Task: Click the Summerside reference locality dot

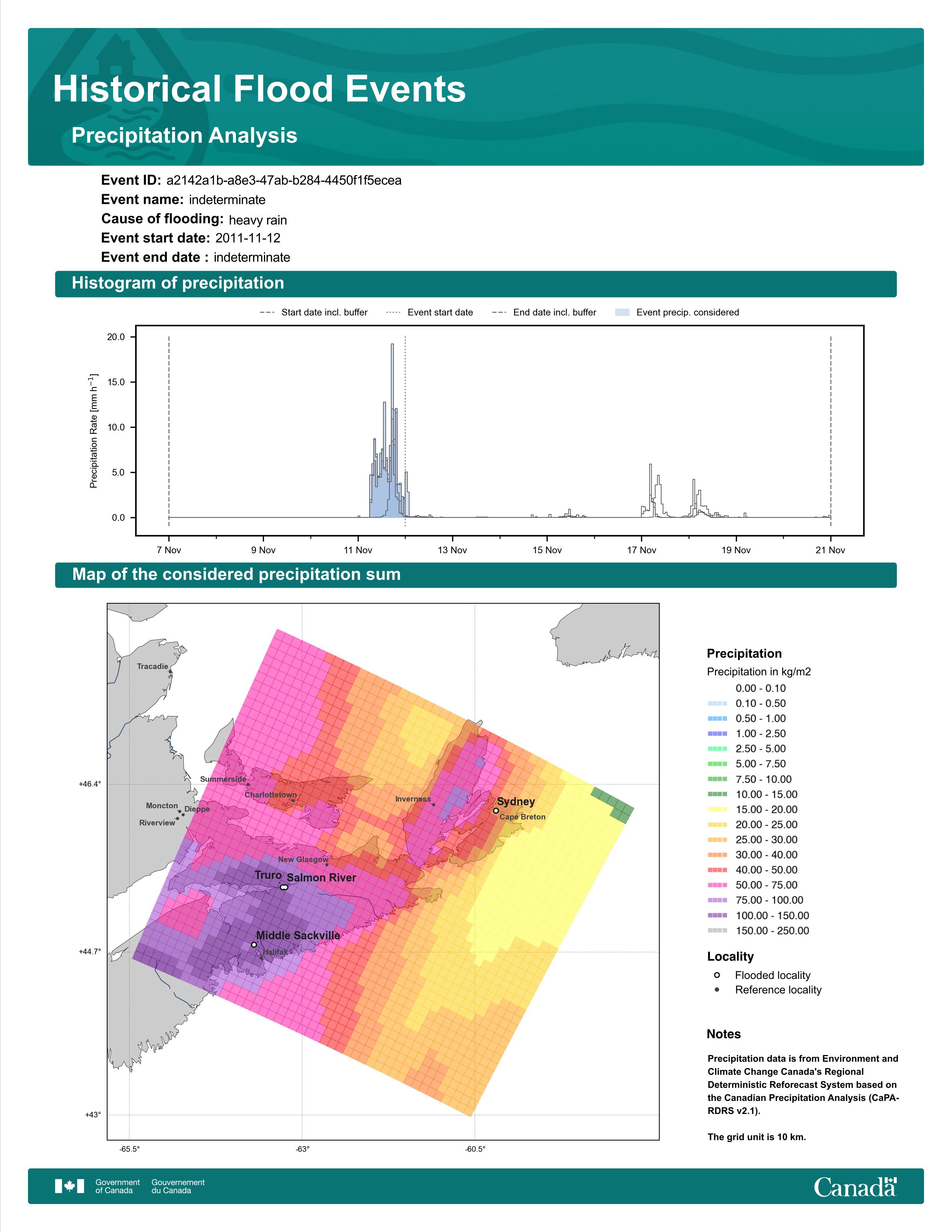Action: click(x=248, y=784)
